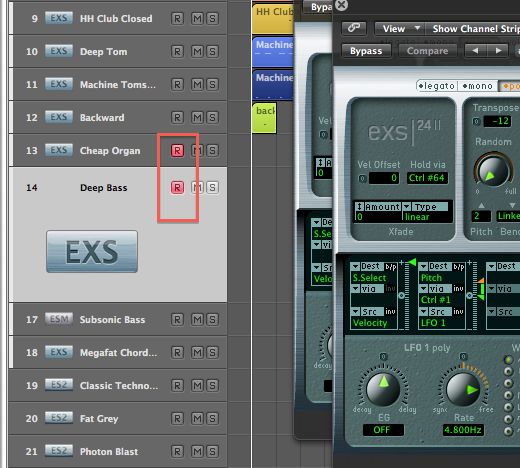Click the LFO 1 Rate knob
This screenshot has height=468, width=520.
463,389
